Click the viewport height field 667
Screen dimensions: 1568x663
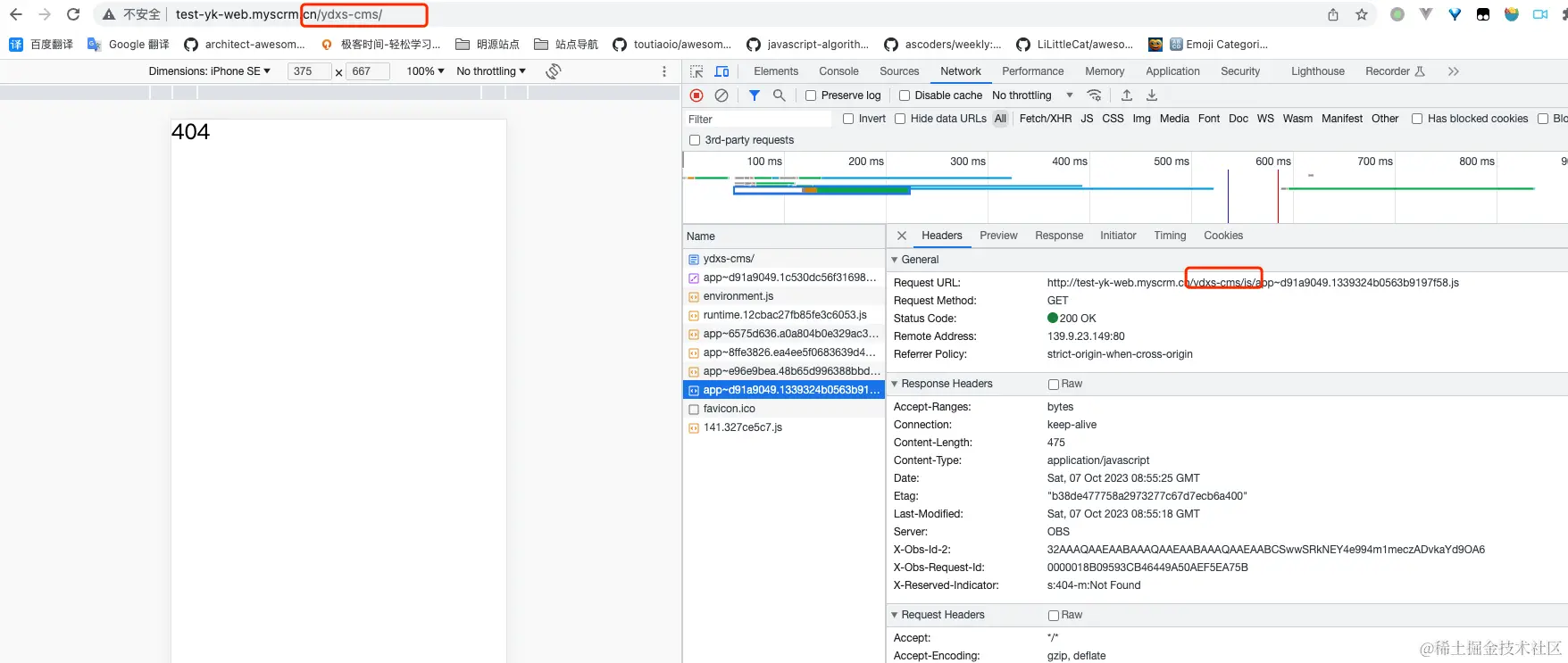click(x=368, y=71)
